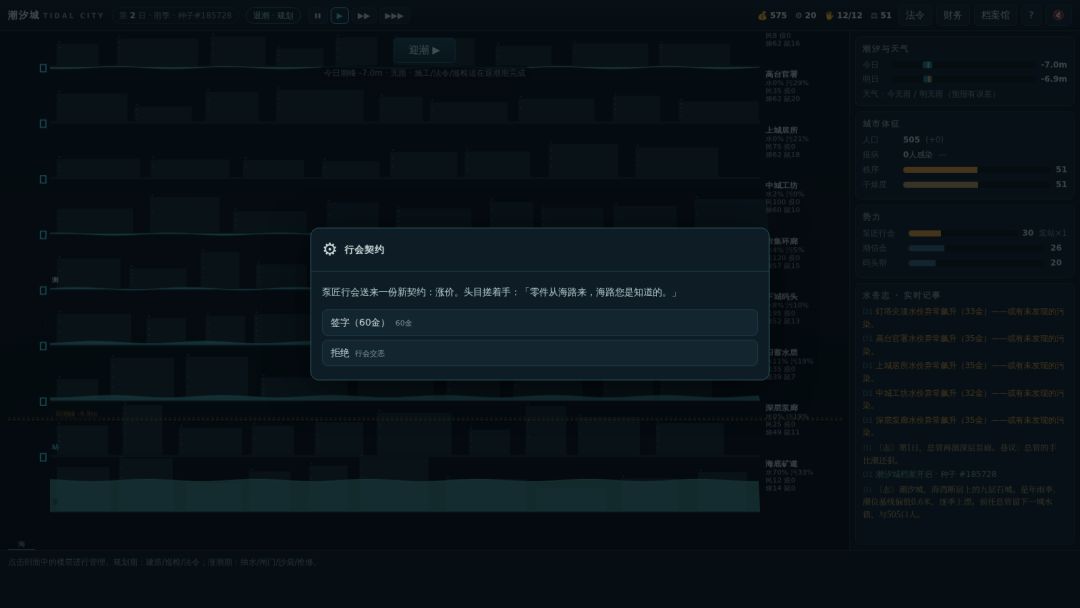Sign the contract with 签字（60金）
The width and height of the screenshot is (1080, 608).
point(540,322)
